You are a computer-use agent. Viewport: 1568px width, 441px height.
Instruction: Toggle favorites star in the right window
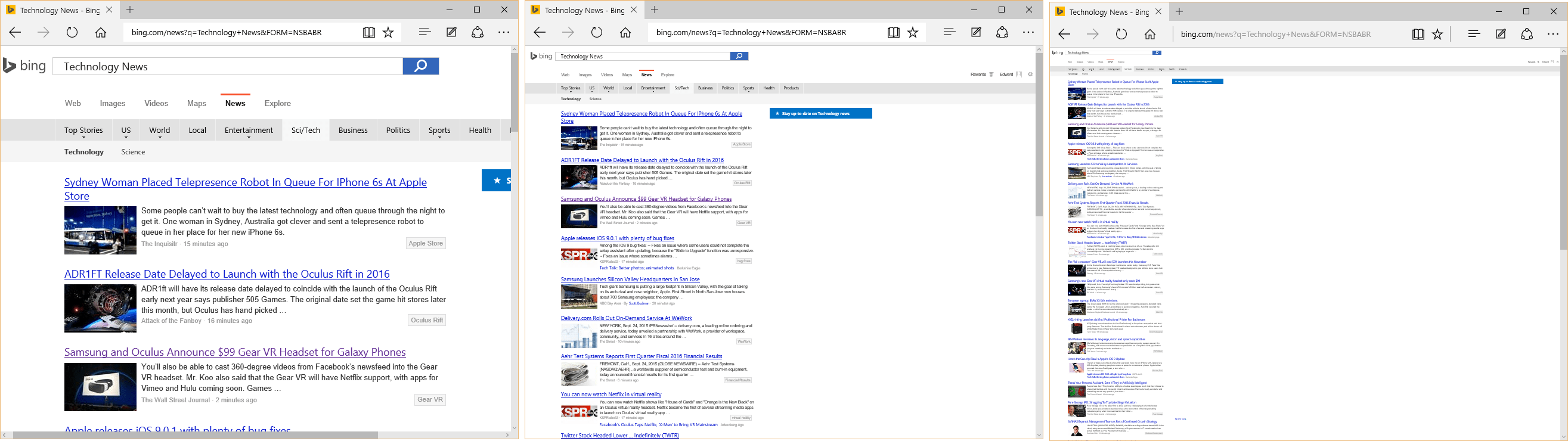pos(1438,34)
